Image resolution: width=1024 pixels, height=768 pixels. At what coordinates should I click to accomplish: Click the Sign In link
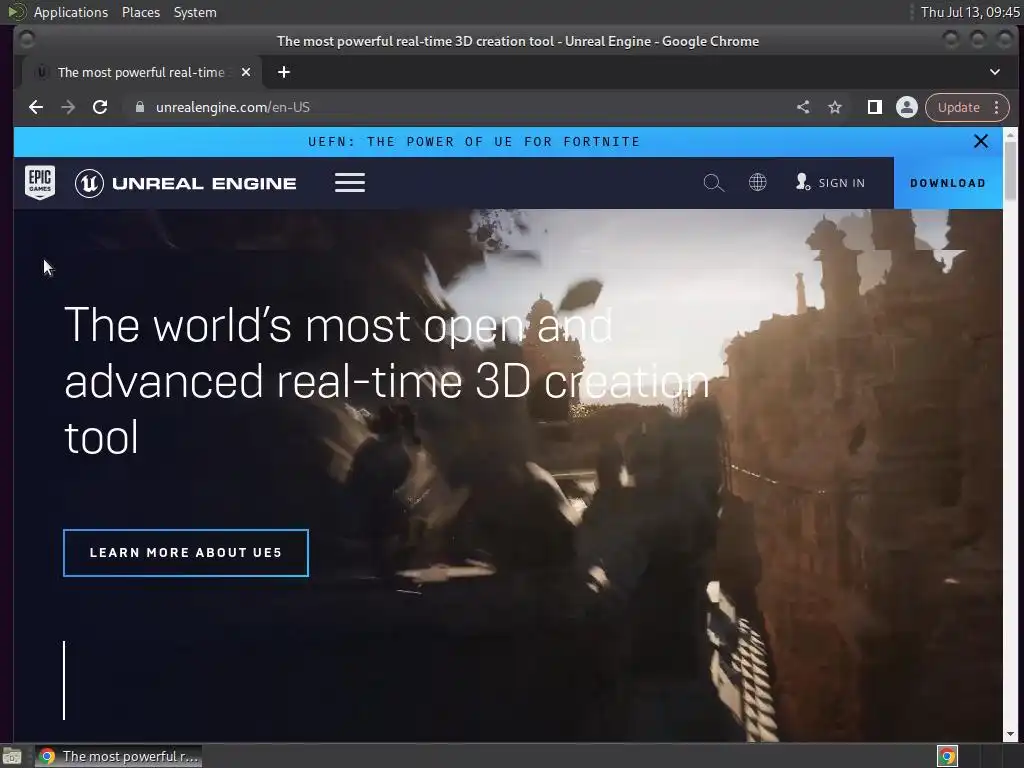[x=830, y=183]
